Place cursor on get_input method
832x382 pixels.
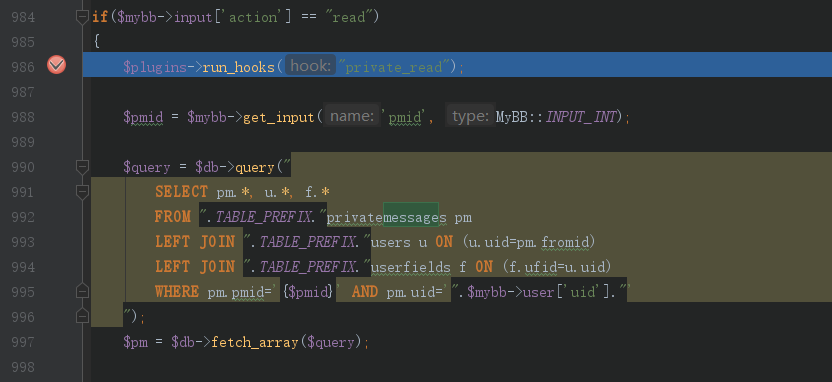(x=279, y=117)
